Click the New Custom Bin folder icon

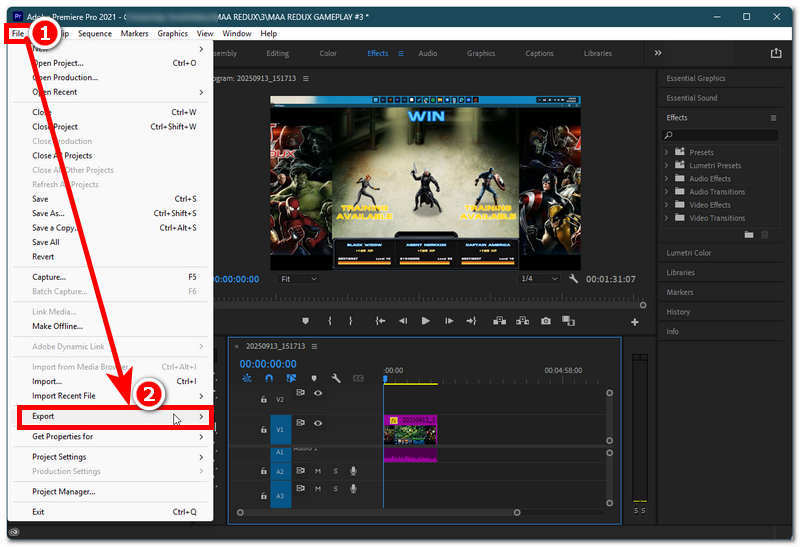pyautogui.click(x=749, y=234)
